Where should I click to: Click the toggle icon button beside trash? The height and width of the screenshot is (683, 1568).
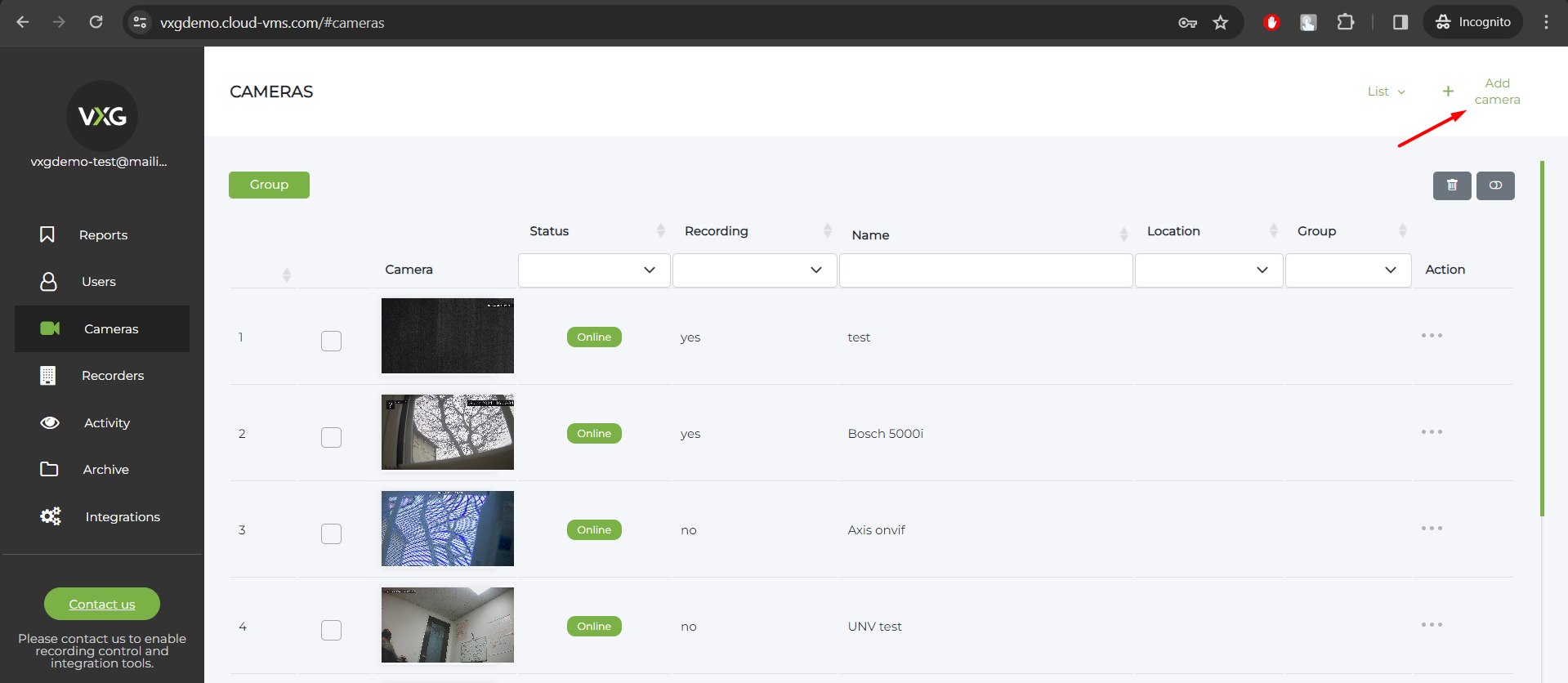1494,185
